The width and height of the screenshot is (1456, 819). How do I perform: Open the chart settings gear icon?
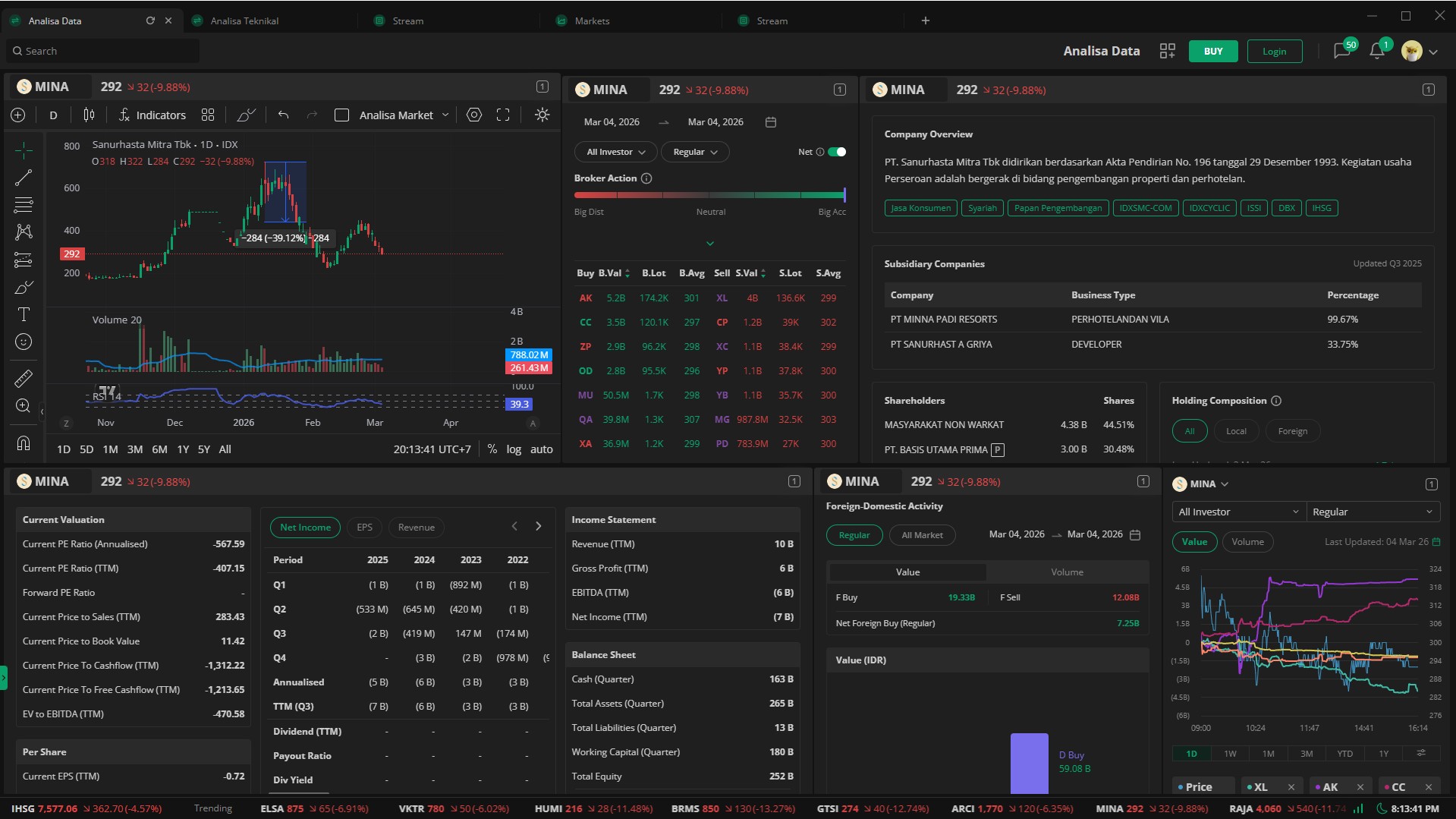pos(474,115)
